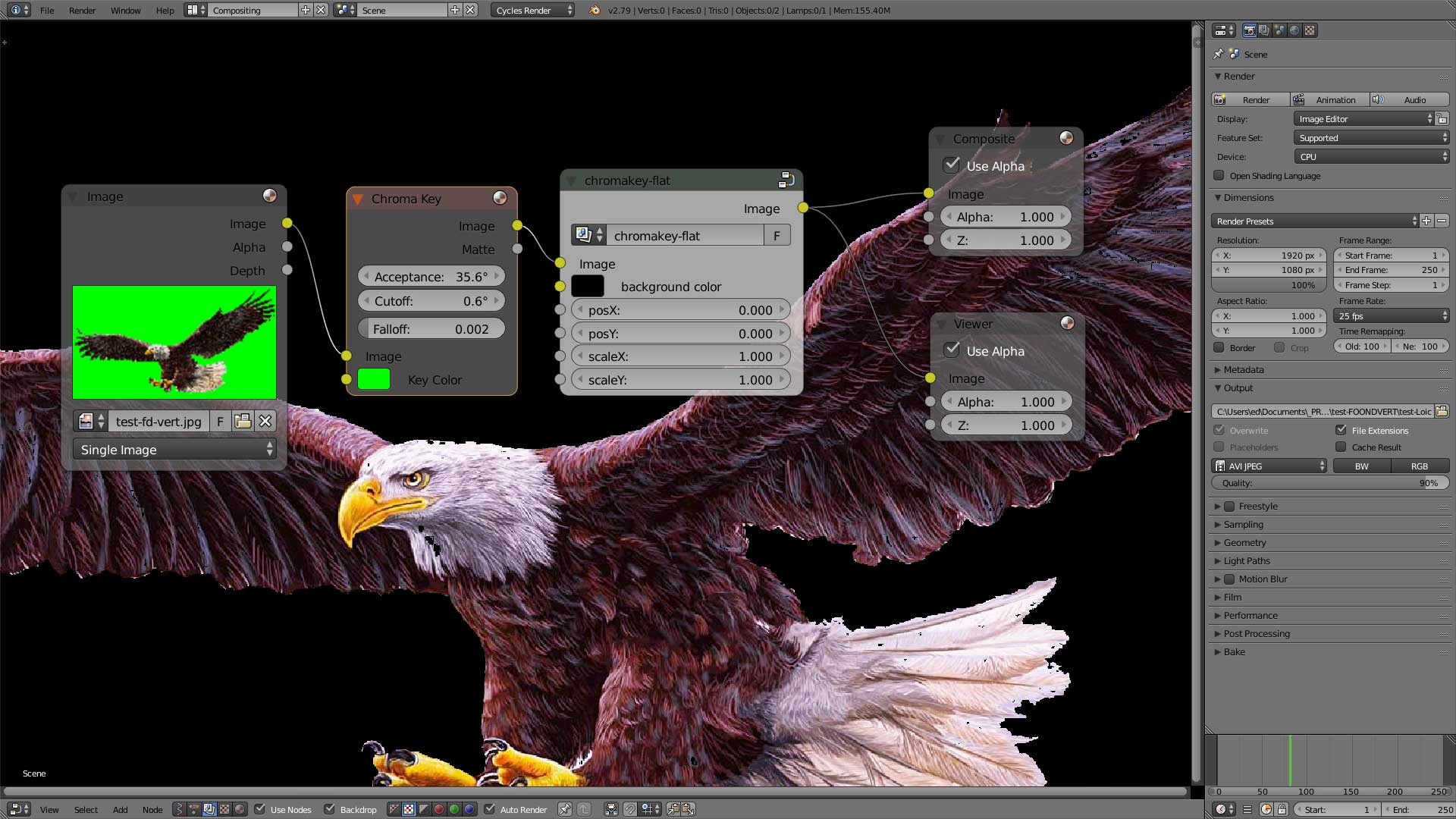The width and height of the screenshot is (1456, 819).
Task: Open the 25 fps frame rate dropdown
Action: 1391,315
